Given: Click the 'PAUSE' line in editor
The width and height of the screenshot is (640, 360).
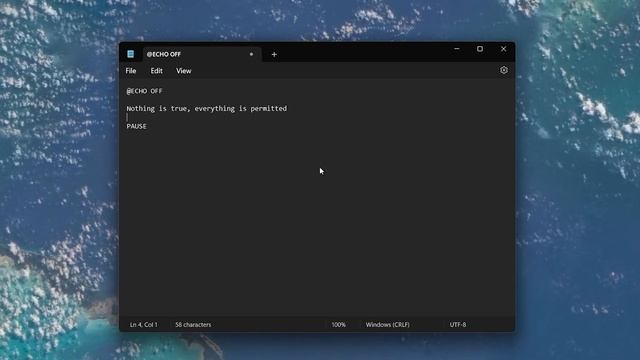Looking at the screenshot, I should click(x=136, y=127).
